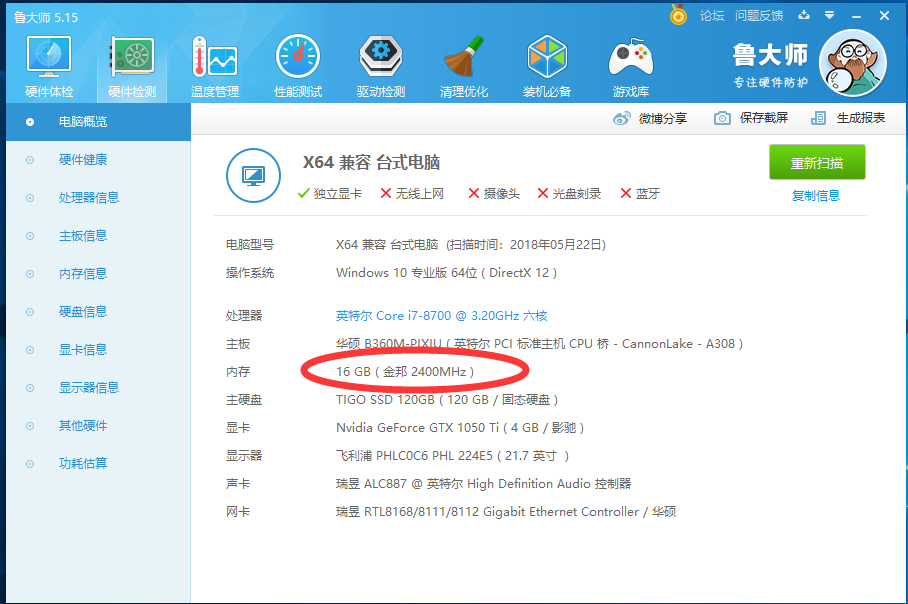
Task: Click the 摄像头 status indicator
Action: pyautogui.click(x=493, y=193)
